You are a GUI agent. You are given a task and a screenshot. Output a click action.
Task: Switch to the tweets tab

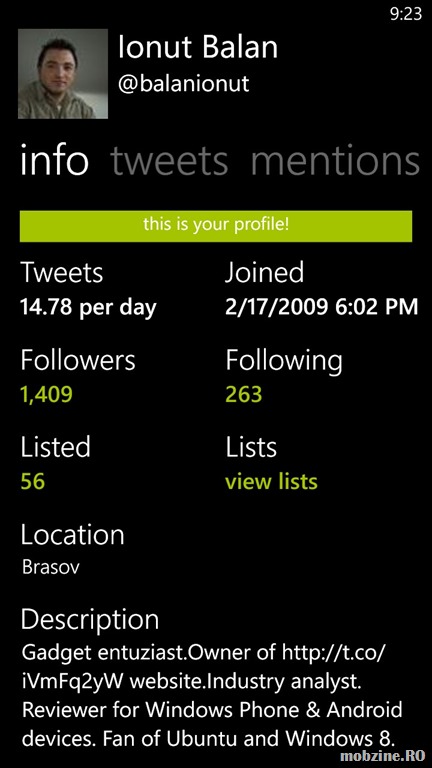tap(169, 161)
